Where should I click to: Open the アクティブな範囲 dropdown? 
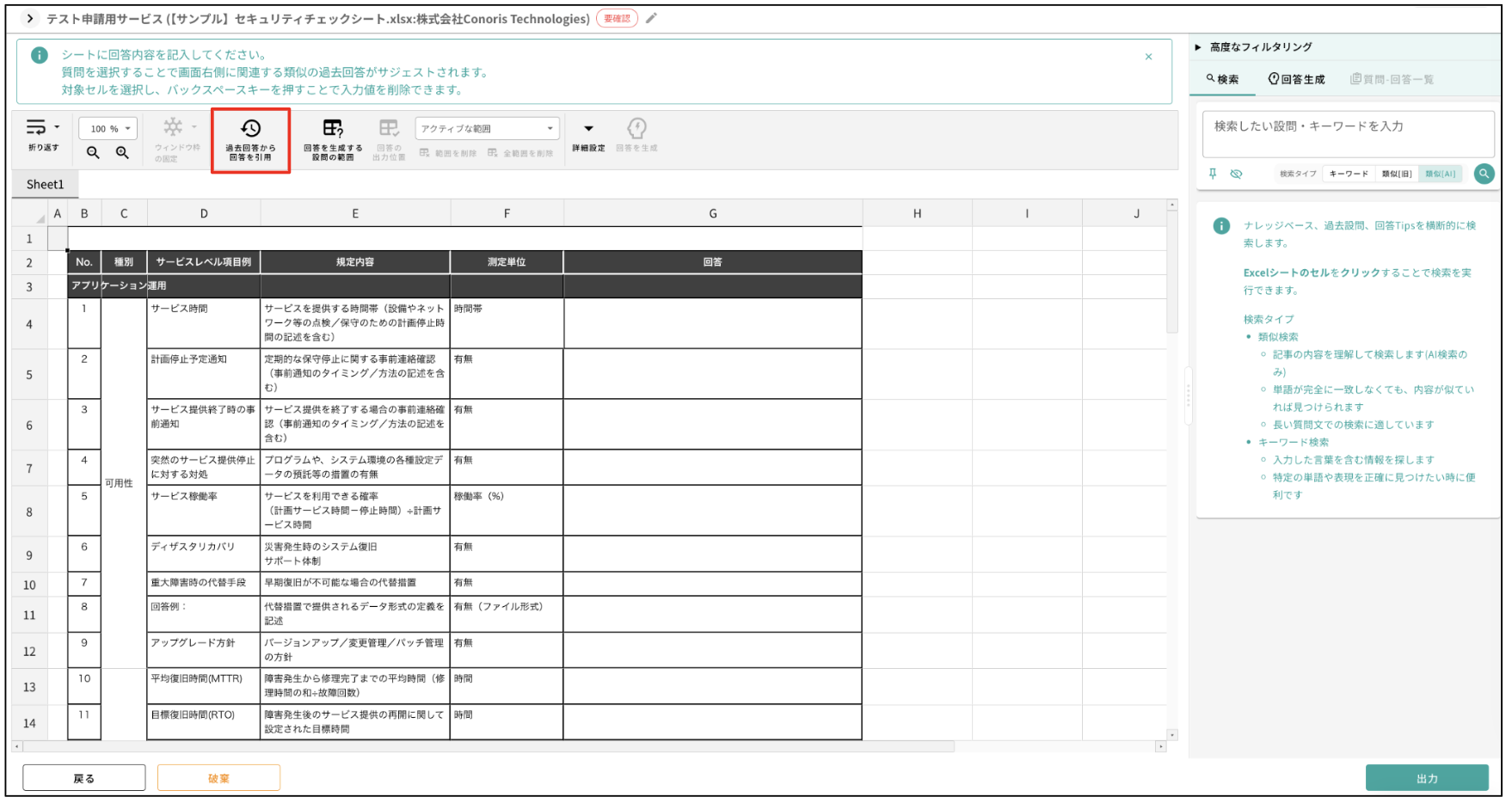(486, 127)
